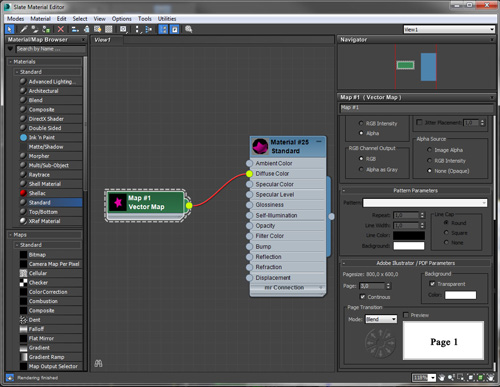This screenshot has width=500, height=387.
Task: Activate the Select Tool arrow in the toolbar
Action: pos(9,29)
